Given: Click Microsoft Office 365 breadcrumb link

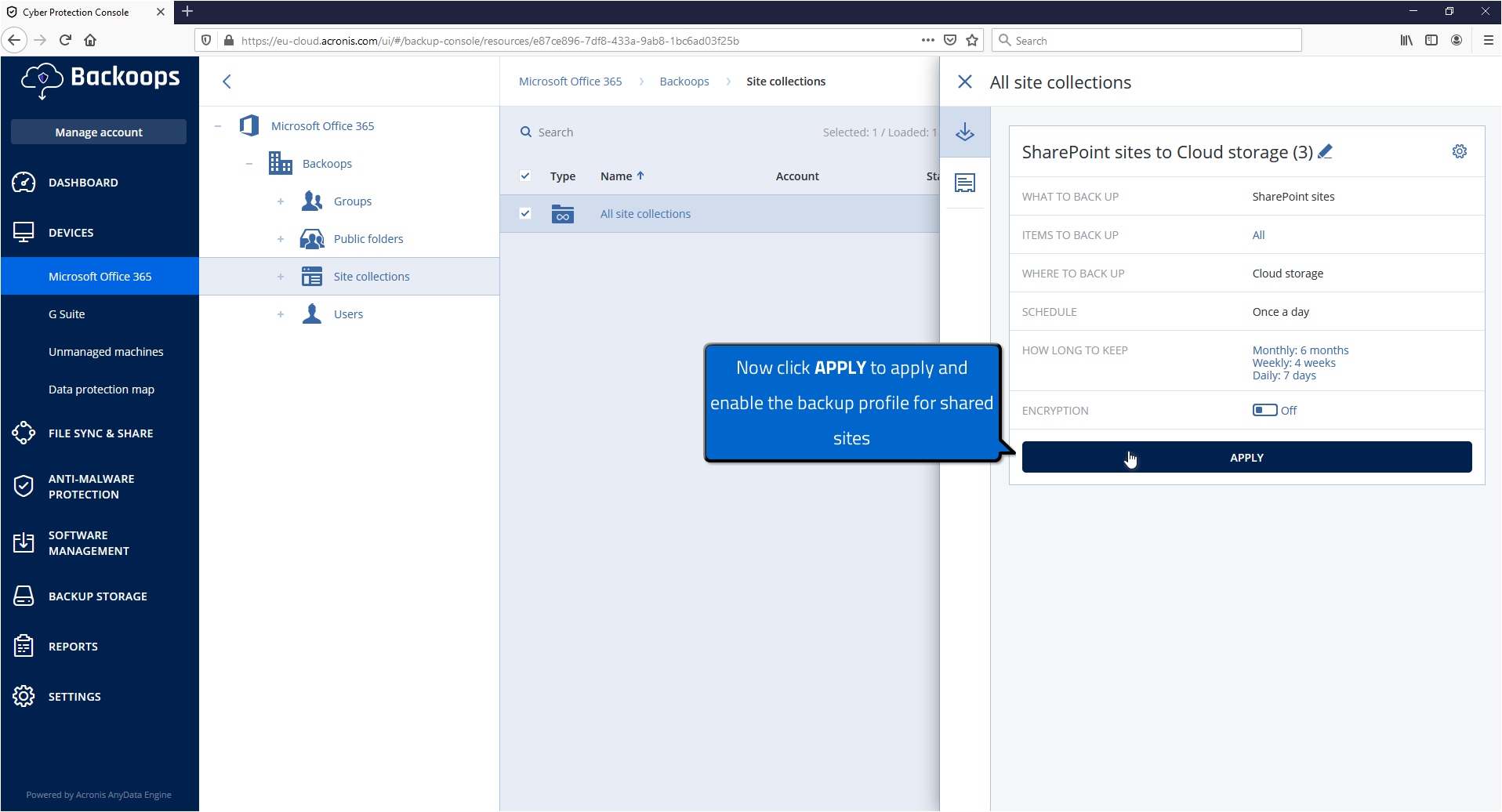Looking at the screenshot, I should 570,82.
